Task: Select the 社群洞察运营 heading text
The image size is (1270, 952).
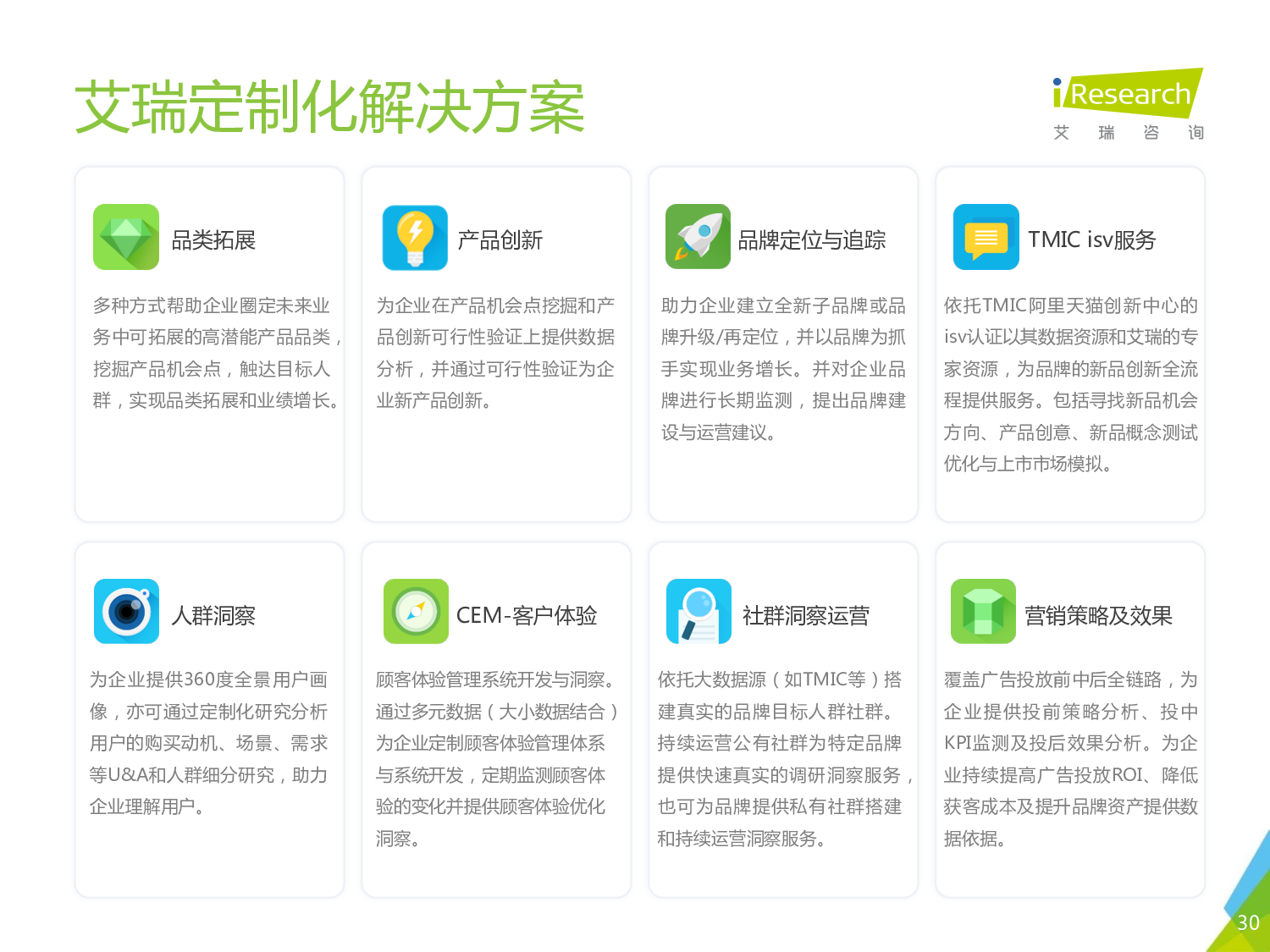Action: (805, 616)
